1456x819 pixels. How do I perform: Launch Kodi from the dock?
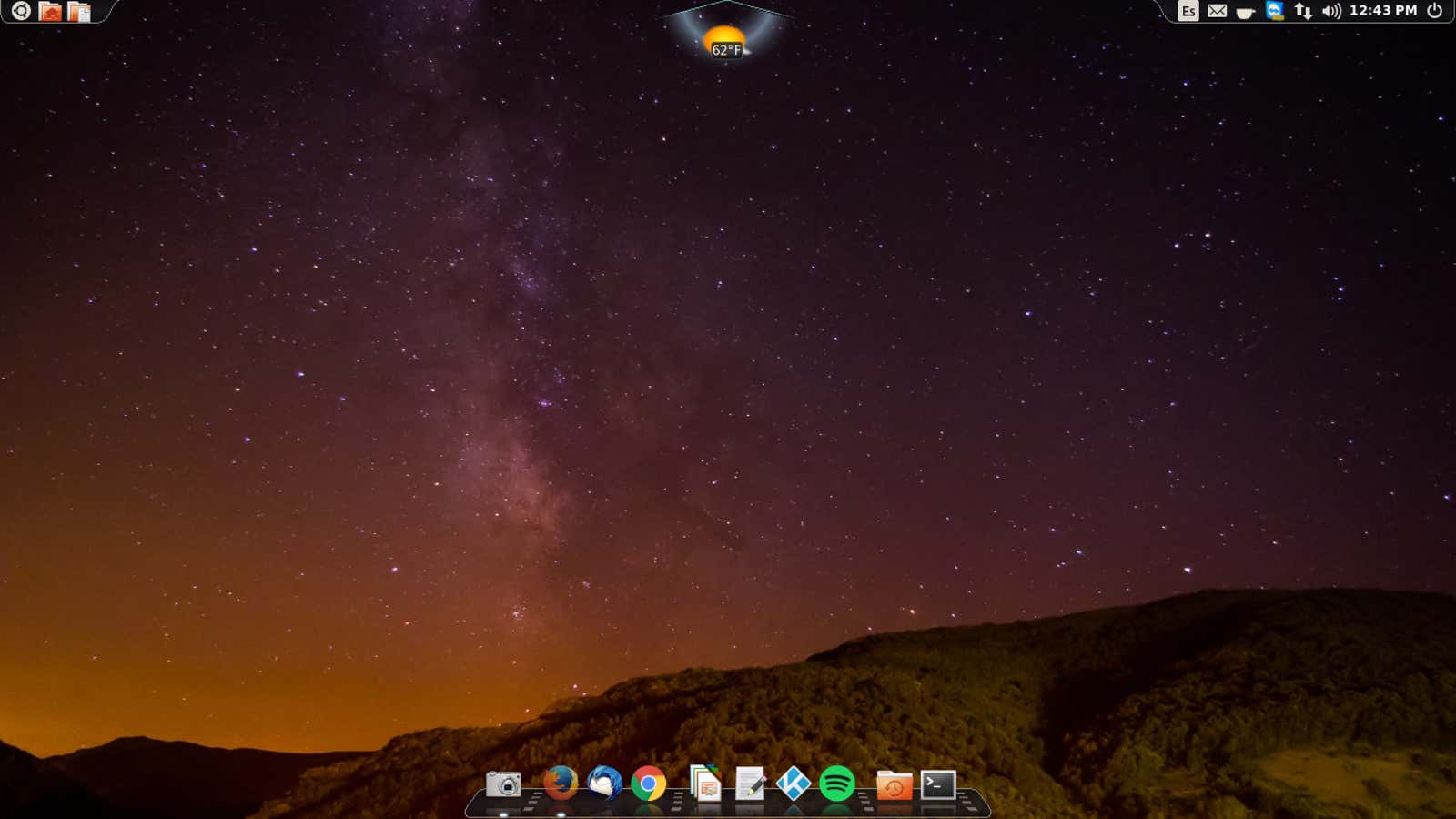794,784
